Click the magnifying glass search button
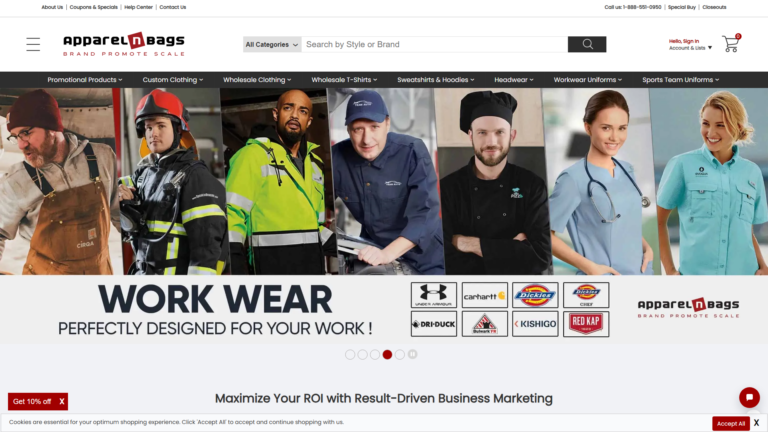The height and width of the screenshot is (432, 768). [587, 45]
